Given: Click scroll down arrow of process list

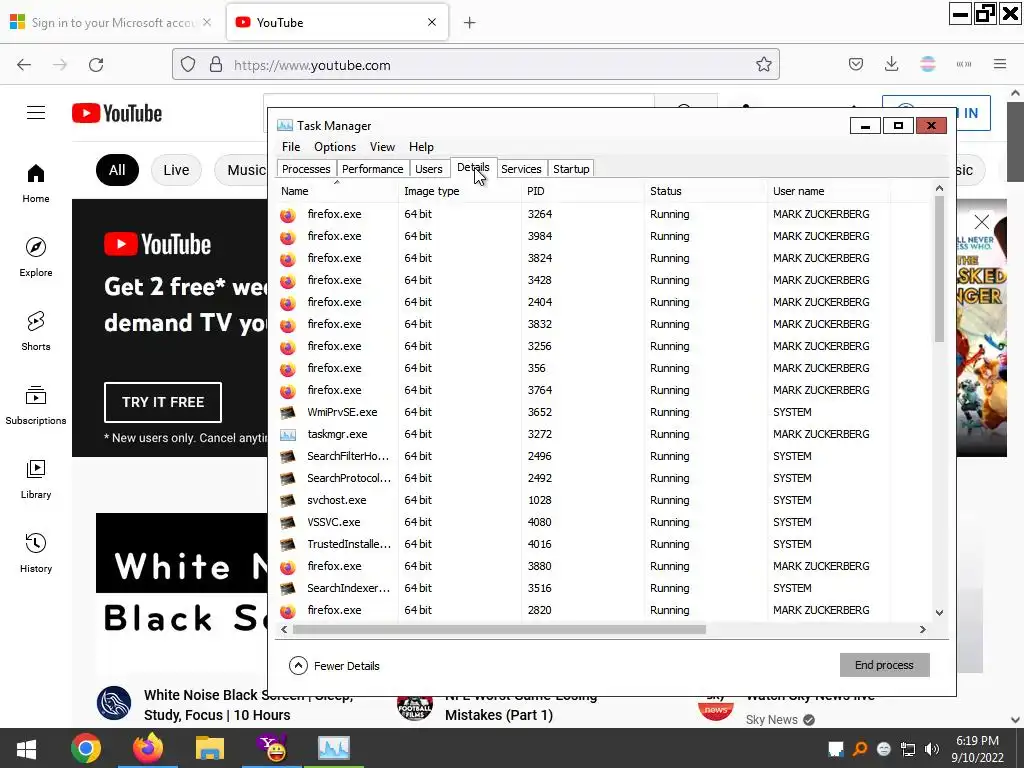Looking at the screenshot, I should (939, 613).
